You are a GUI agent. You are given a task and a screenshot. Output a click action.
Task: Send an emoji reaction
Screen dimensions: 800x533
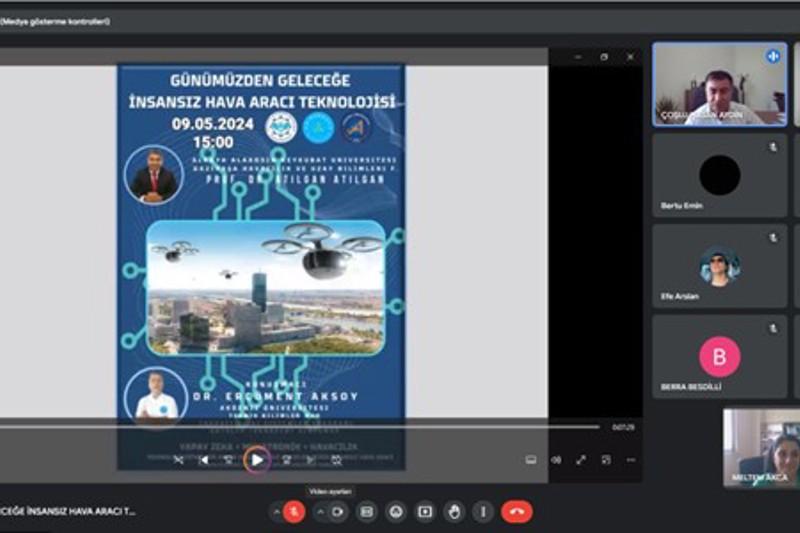(396, 512)
